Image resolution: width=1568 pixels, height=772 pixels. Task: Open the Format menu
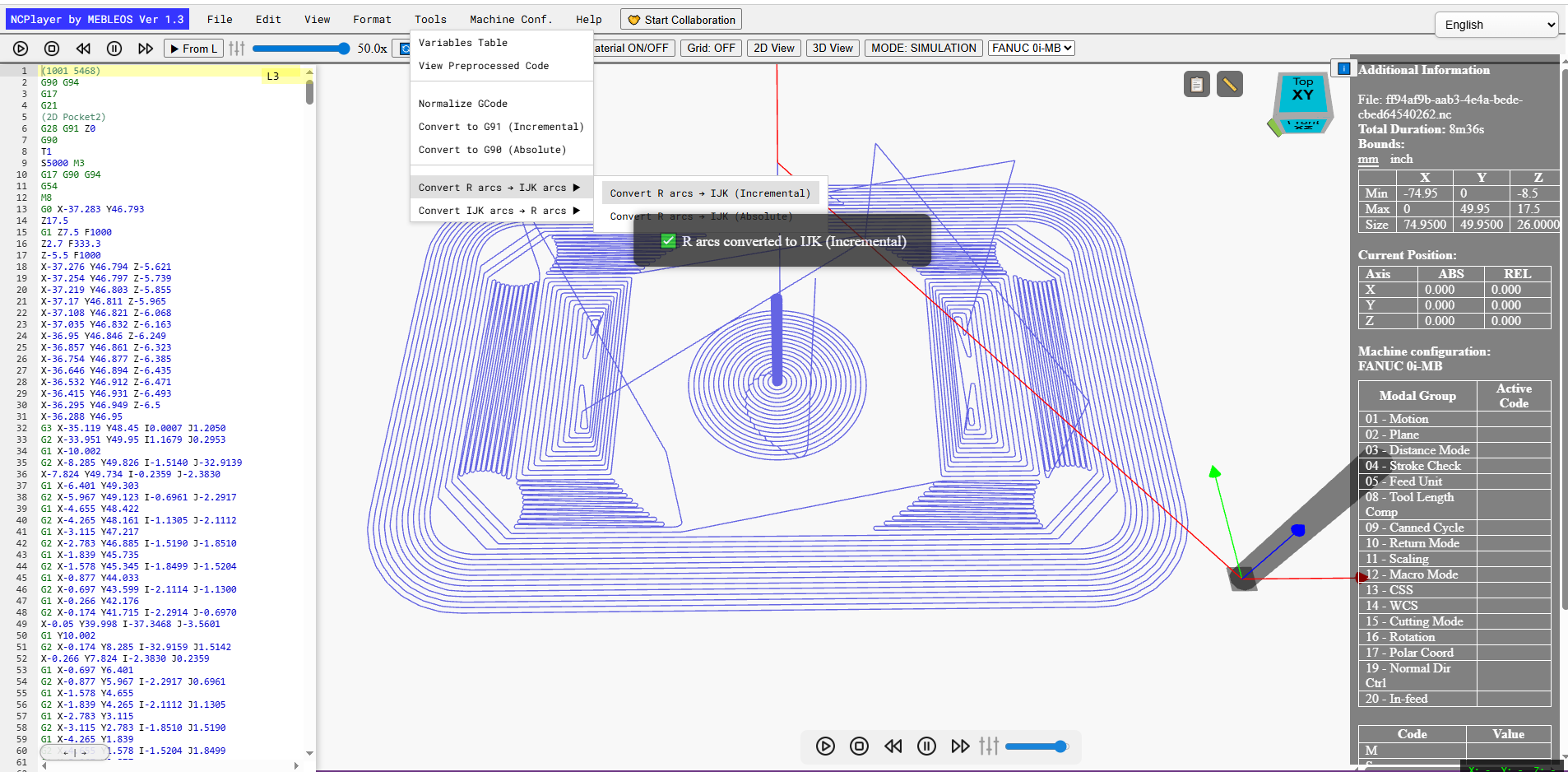pyautogui.click(x=372, y=19)
